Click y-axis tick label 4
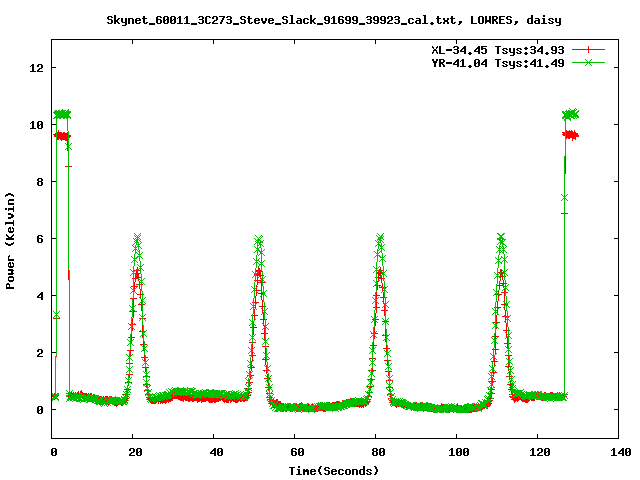 [40, 296]
